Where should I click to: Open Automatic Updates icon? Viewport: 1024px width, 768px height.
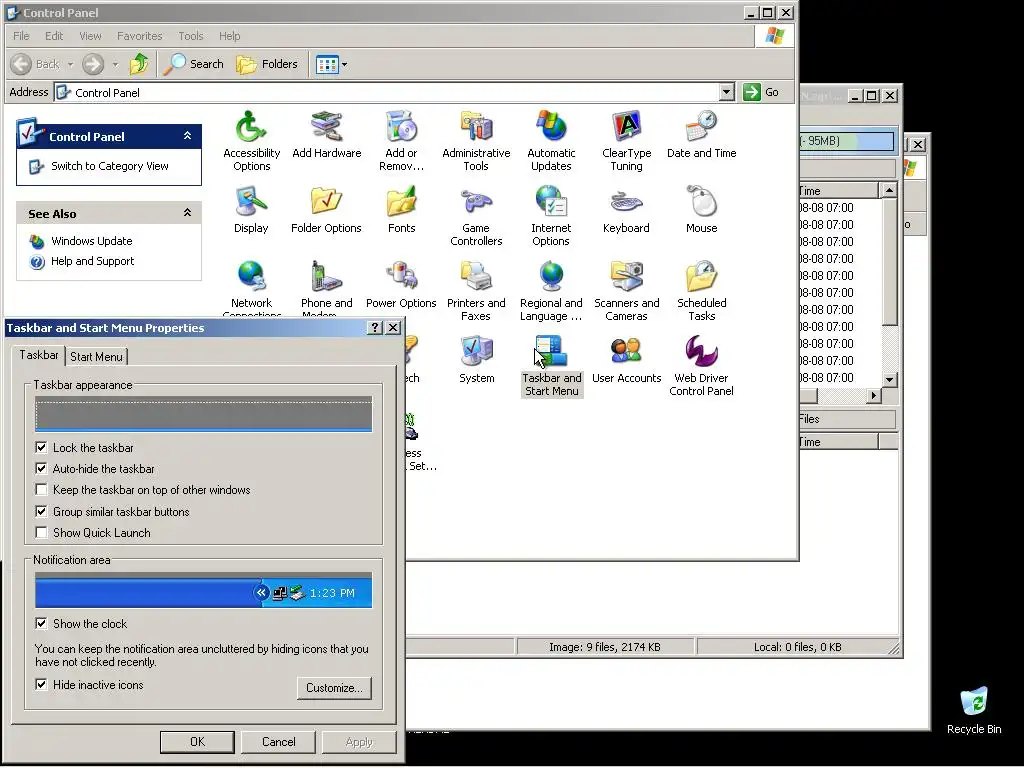click(551, 140)
